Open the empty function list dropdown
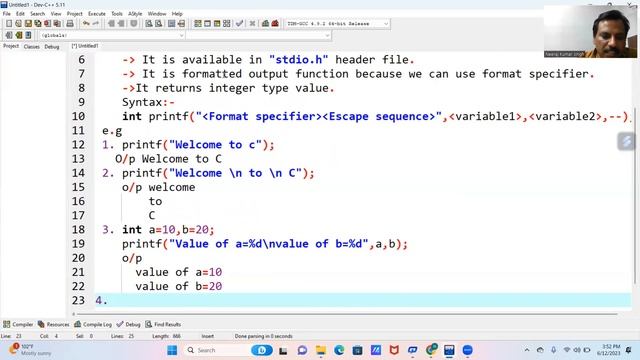 258,36
